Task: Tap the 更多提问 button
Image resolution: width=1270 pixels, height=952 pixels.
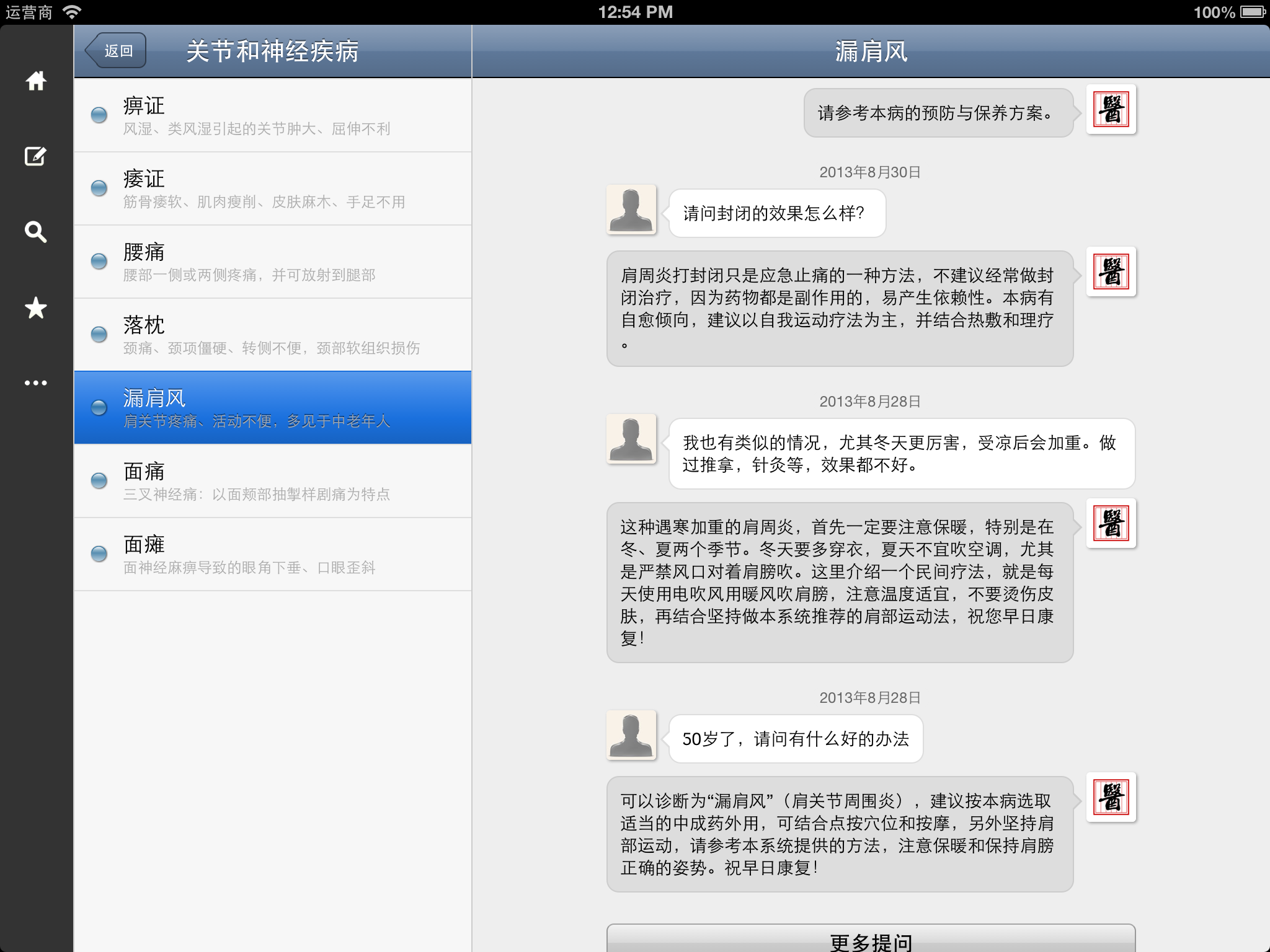Action: [x=871, y=938]
